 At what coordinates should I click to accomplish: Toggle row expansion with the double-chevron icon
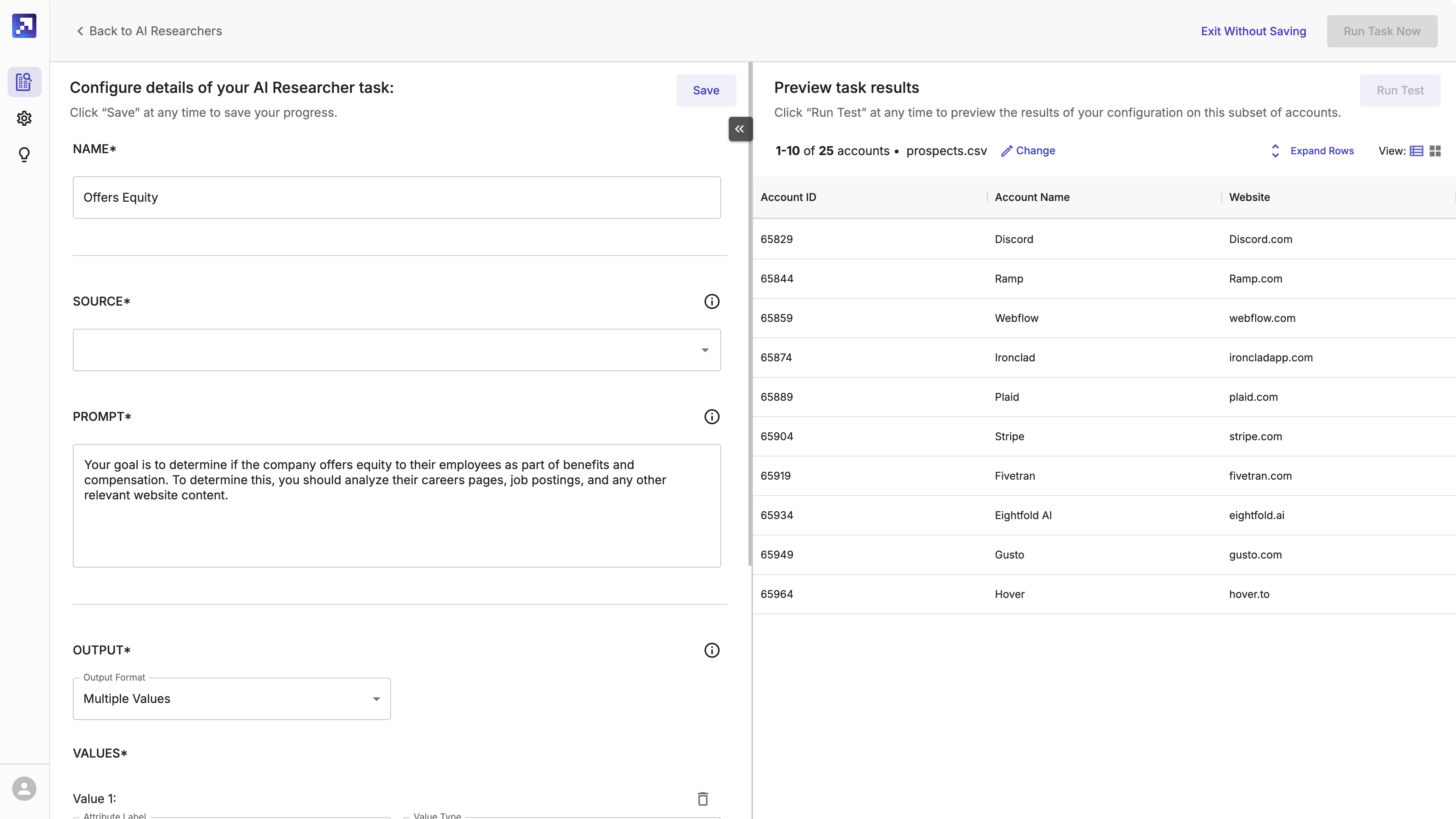pyautogui.click(x=1275, y=151)
